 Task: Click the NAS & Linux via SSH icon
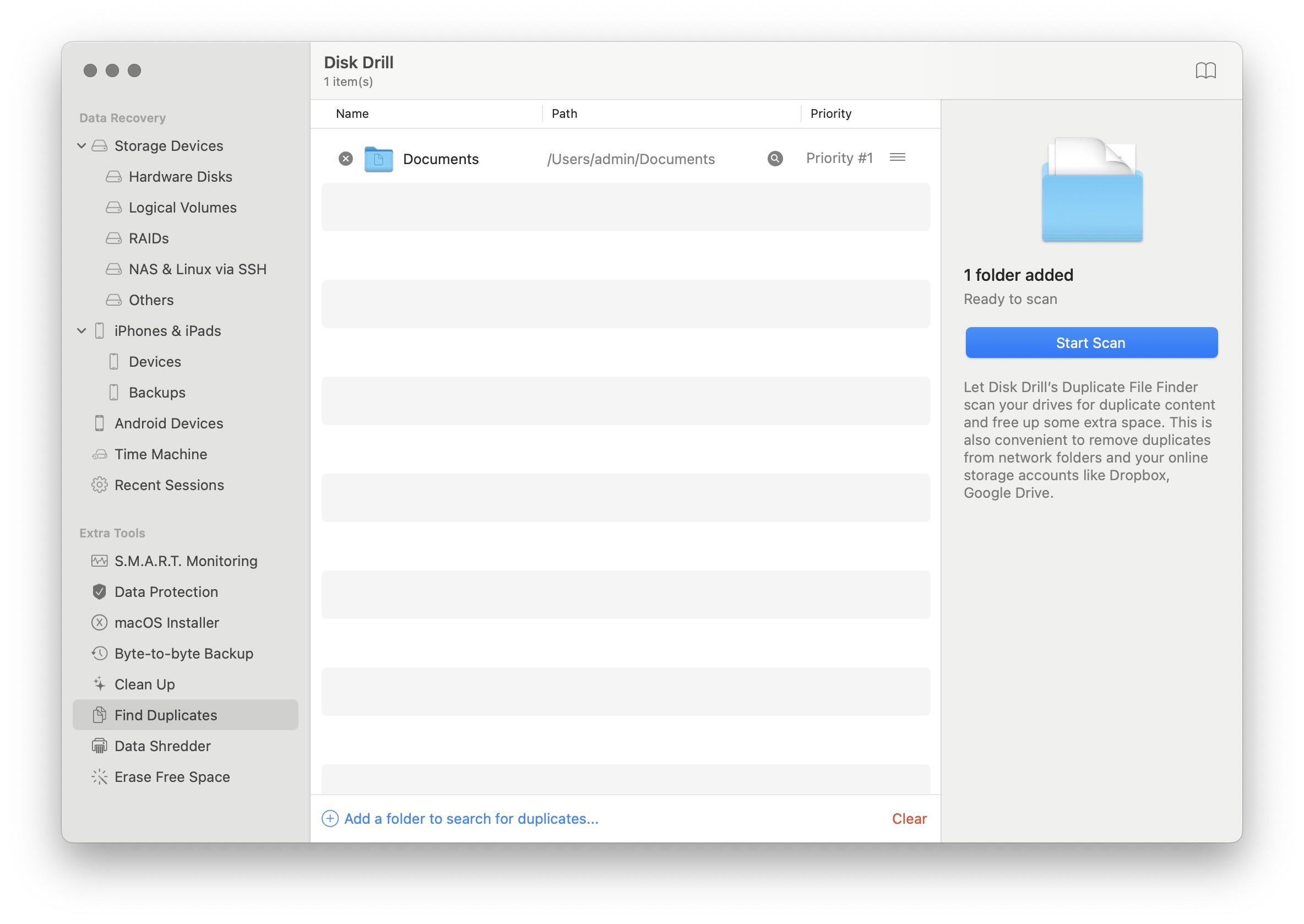(x=114, y=269)
